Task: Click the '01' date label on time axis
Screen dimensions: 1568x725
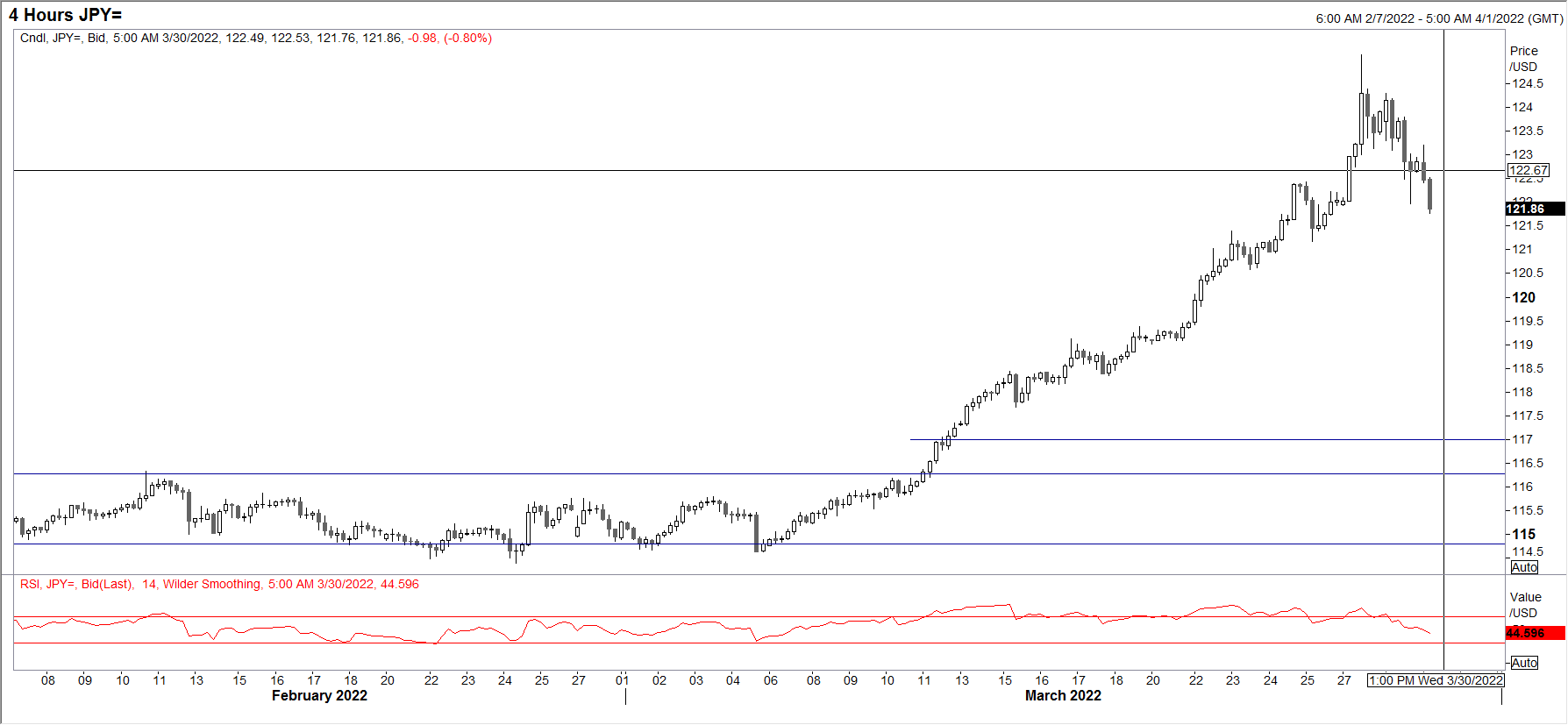Action: pos(622,680)
